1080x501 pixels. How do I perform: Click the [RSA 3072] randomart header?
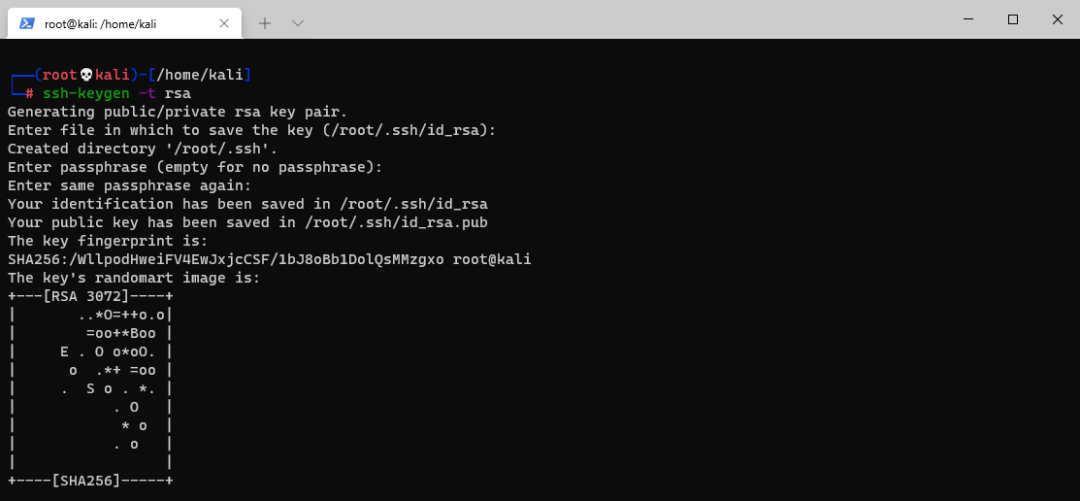point(90,297)
